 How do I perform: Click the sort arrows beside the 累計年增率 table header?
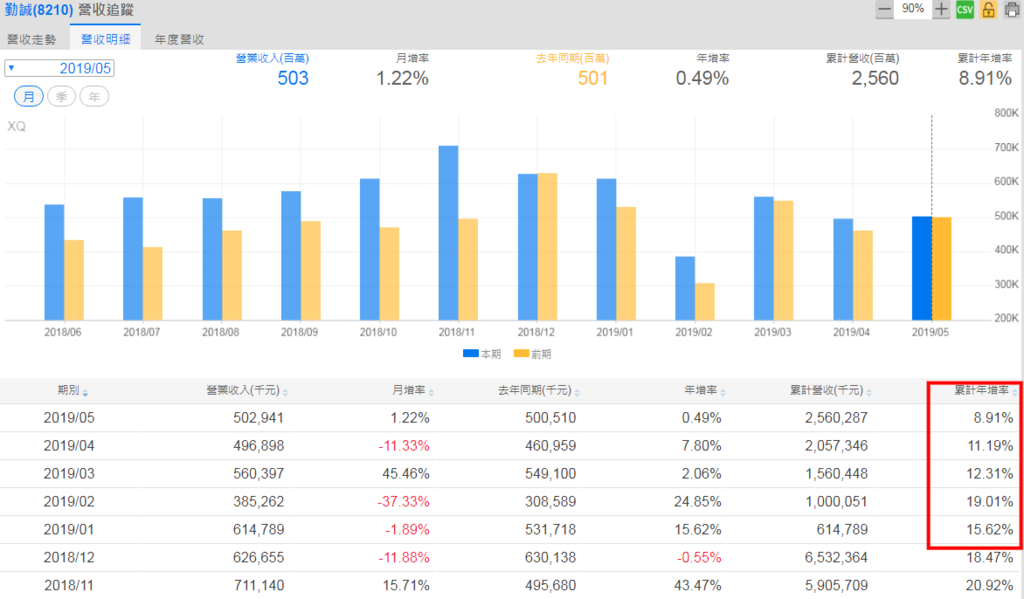point(1015,392)
